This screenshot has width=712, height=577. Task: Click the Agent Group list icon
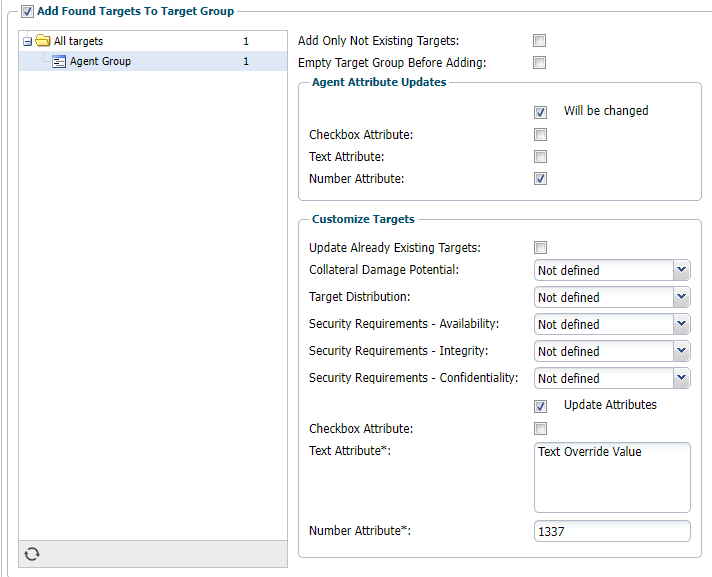59,61
